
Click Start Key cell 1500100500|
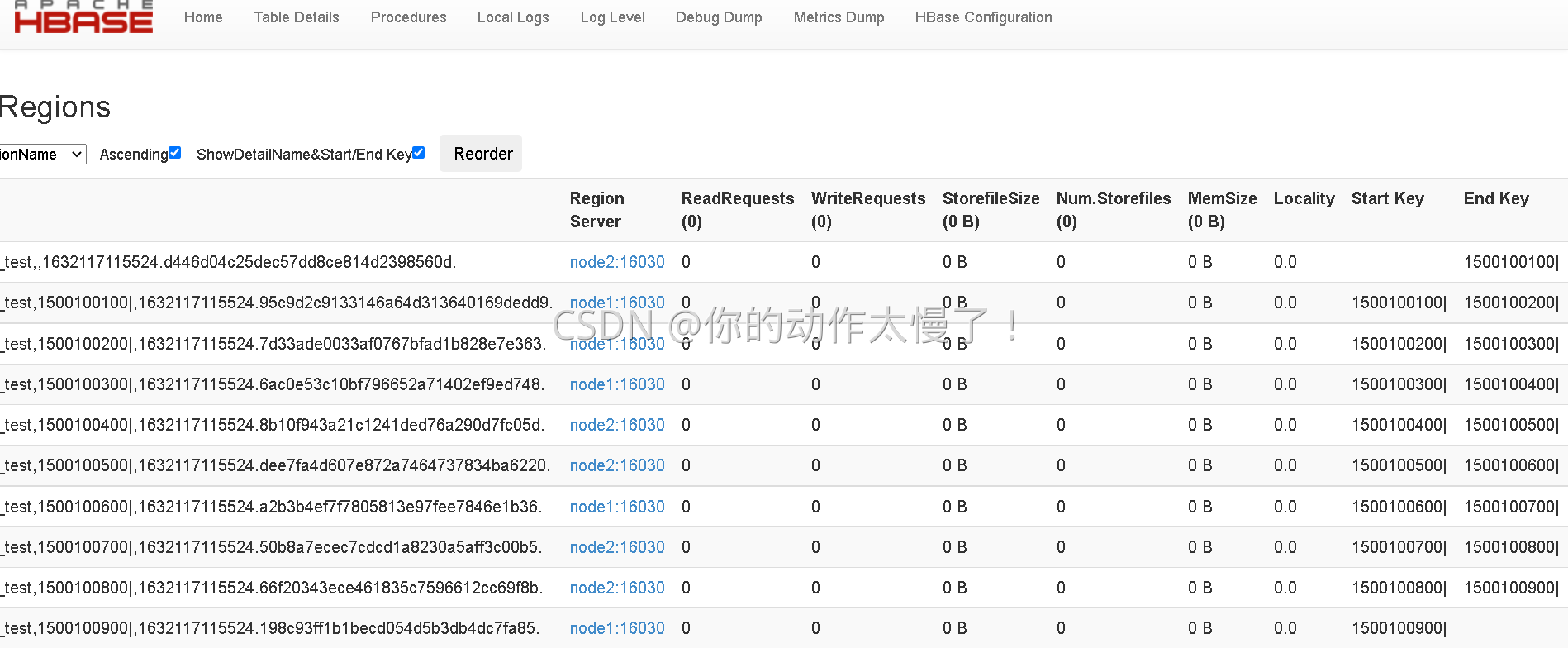1399,465
